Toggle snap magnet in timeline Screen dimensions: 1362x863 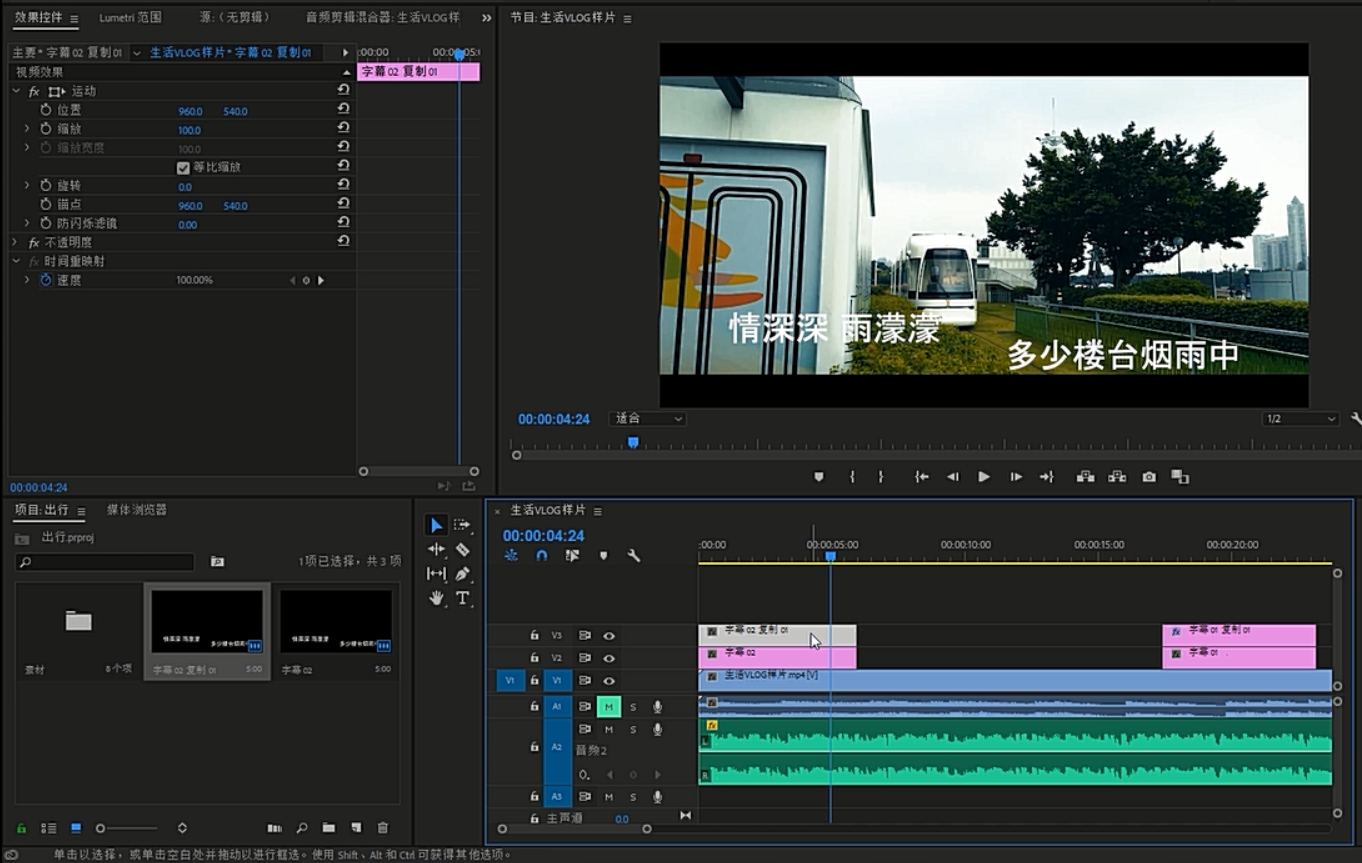point(541,555)
